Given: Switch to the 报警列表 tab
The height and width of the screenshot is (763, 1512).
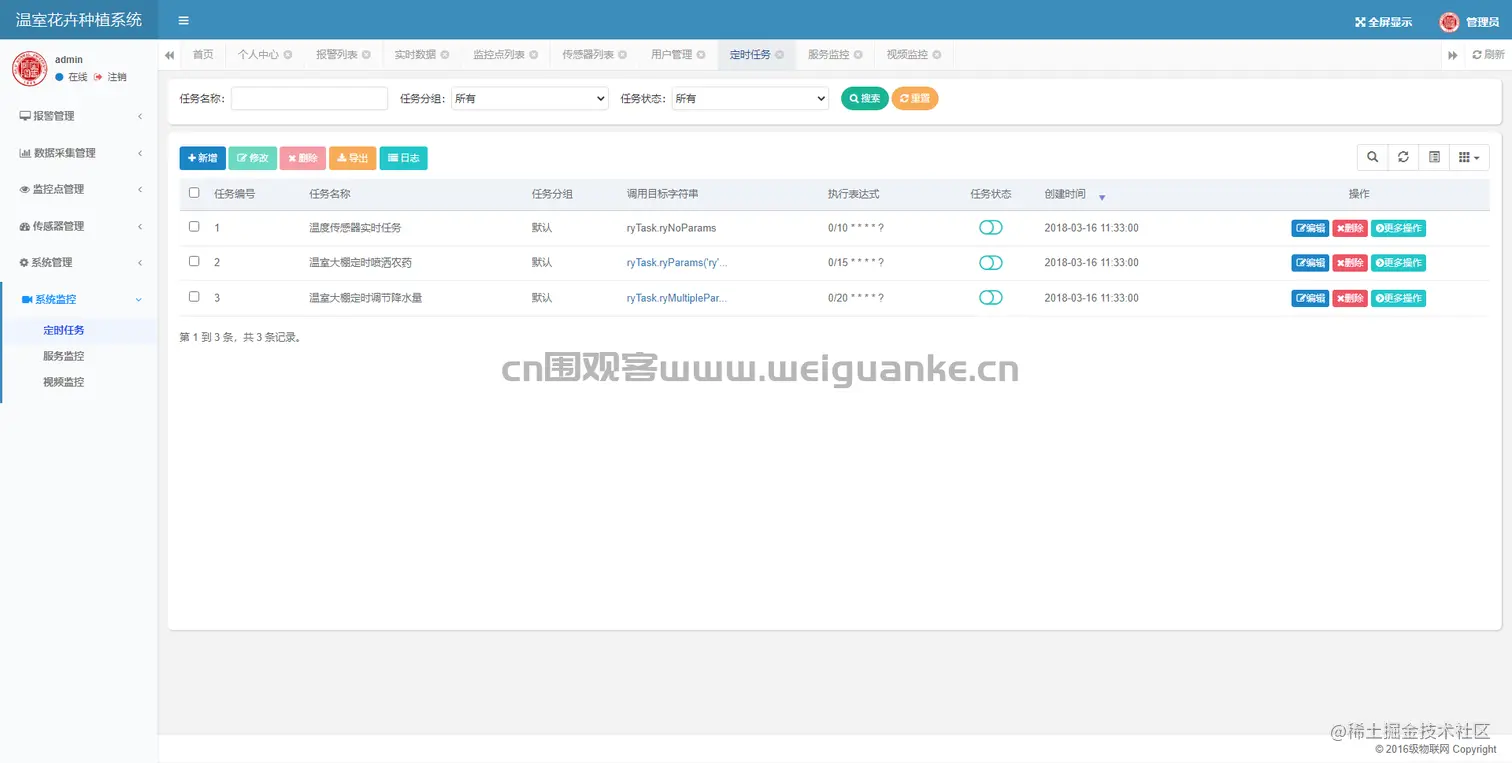Looking at the screenshot, I should [336, 55].
